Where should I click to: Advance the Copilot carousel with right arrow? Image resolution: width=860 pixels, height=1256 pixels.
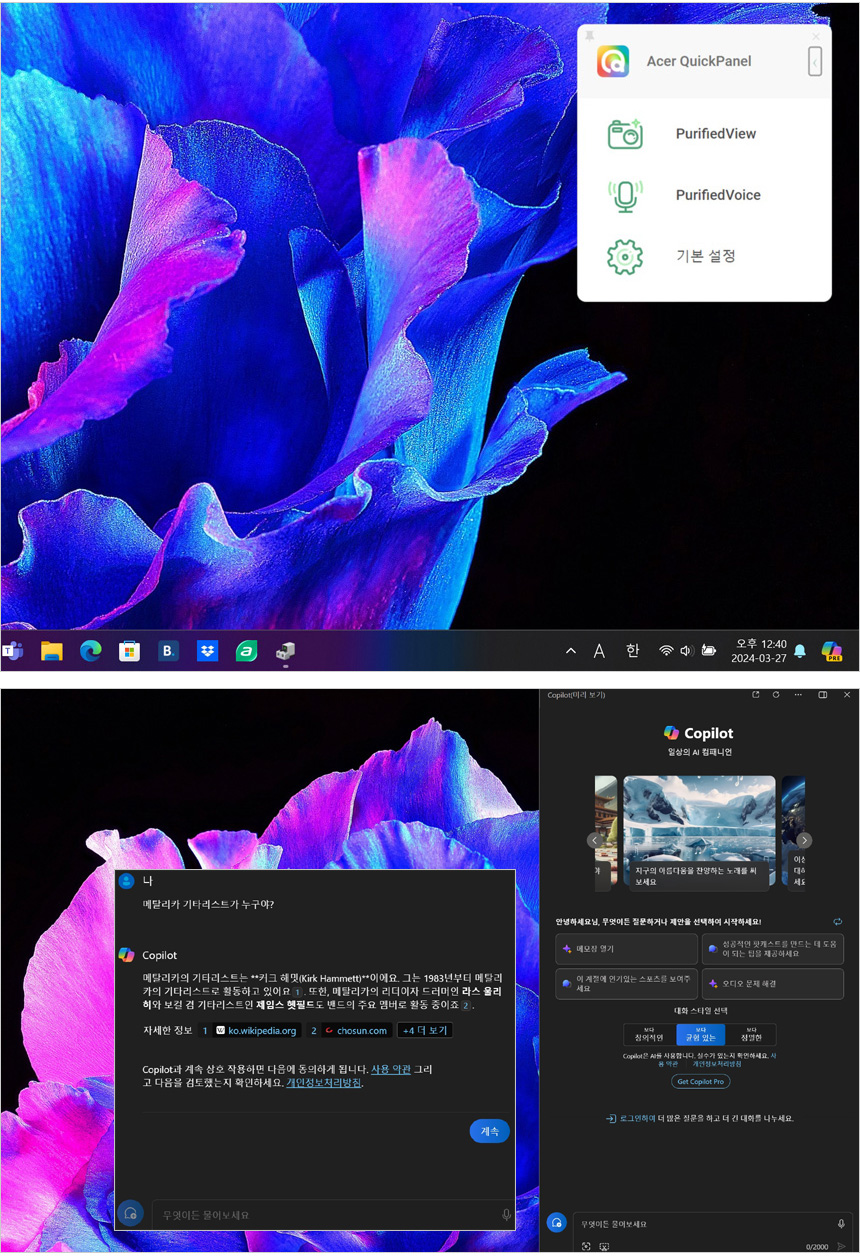click(x=804, y=840)
